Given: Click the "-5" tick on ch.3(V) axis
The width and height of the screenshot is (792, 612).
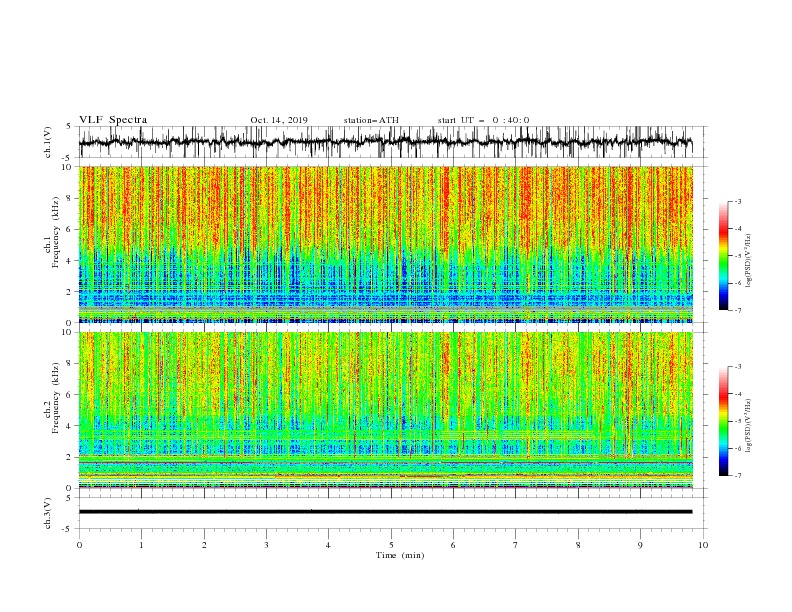Looking at the screenshot, I should click(67, 529).
